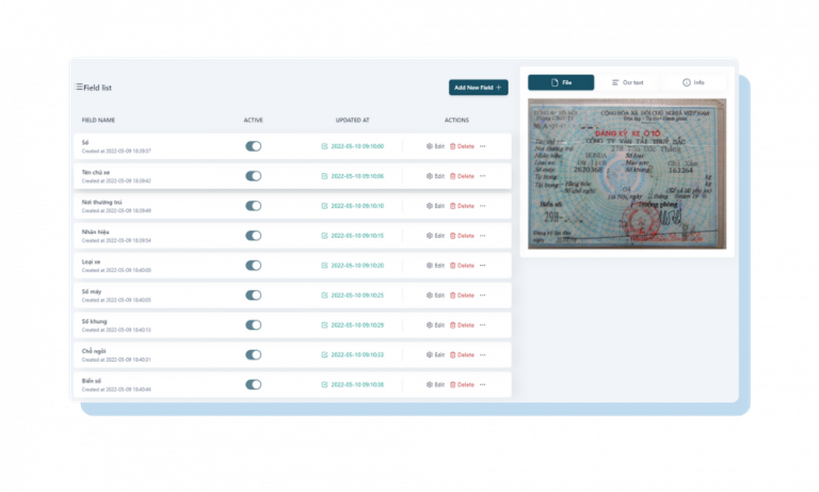Toggle active switch for Số máy
The image size is (819, 492).
click(253, 295)
